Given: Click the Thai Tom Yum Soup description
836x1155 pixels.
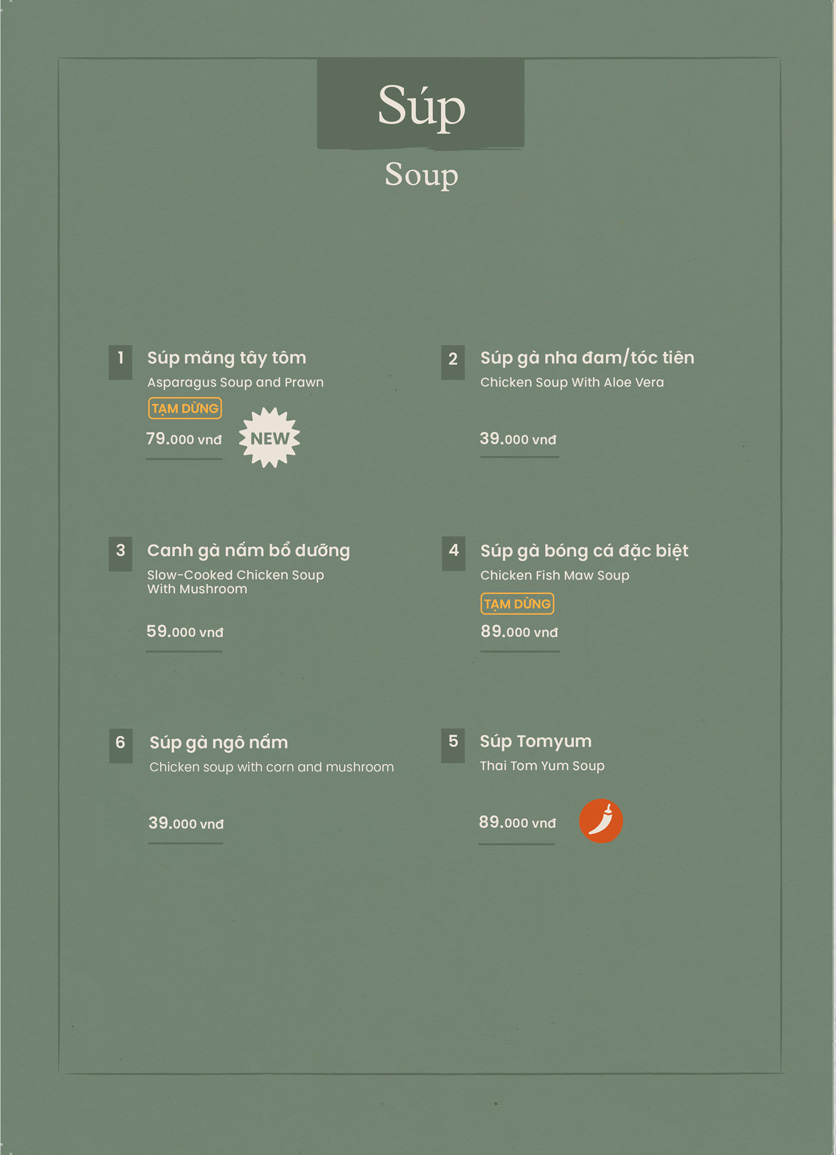Looking at the screenshot, I should 542,766.
